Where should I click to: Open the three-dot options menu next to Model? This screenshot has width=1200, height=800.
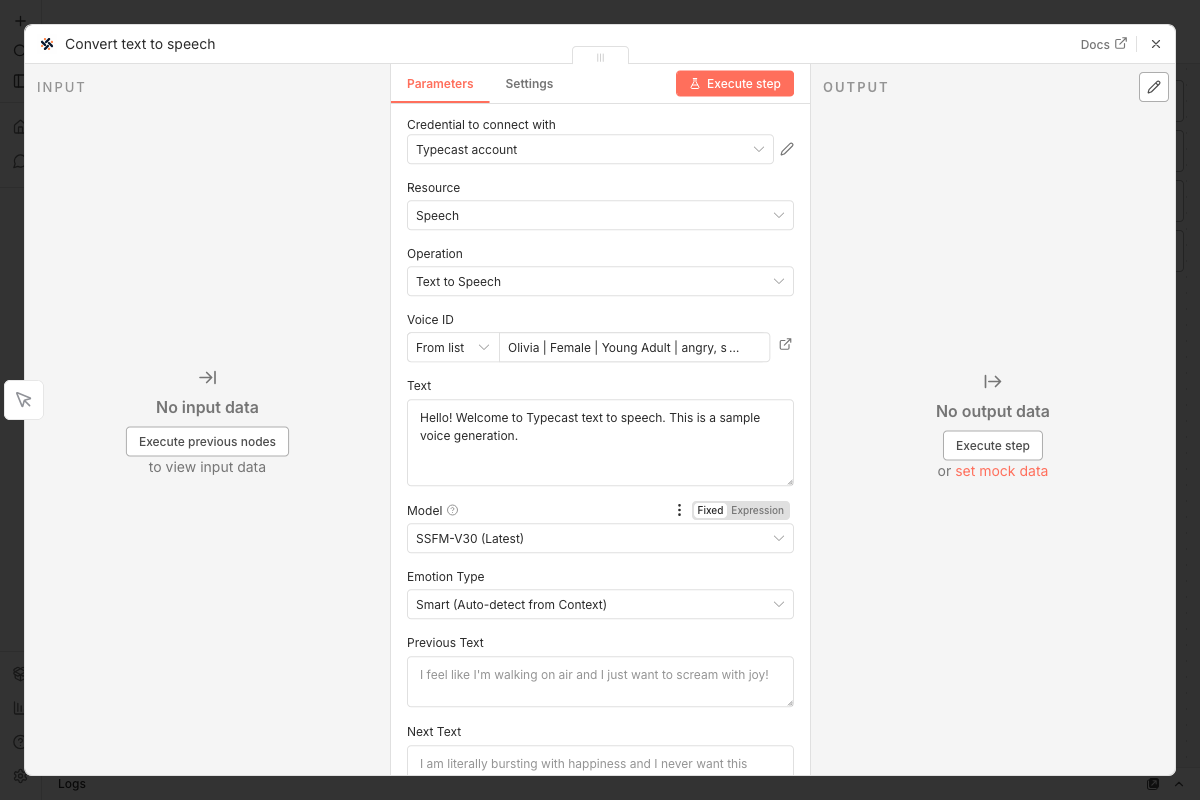679,509
